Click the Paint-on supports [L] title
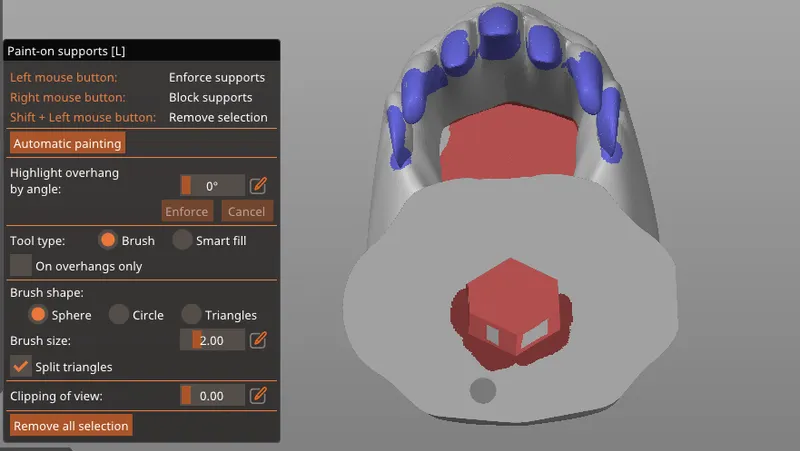800x451 pixels. click(66, 51)
